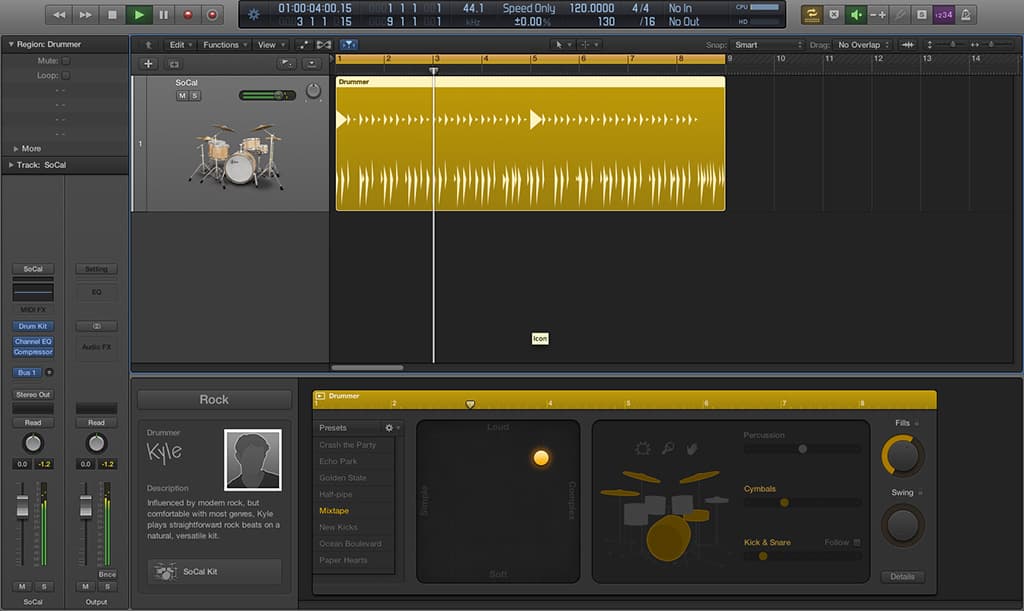Viewport: 1024px width, 611px height.
Task: Open the global tracks flag button
Action: (287, 63)
